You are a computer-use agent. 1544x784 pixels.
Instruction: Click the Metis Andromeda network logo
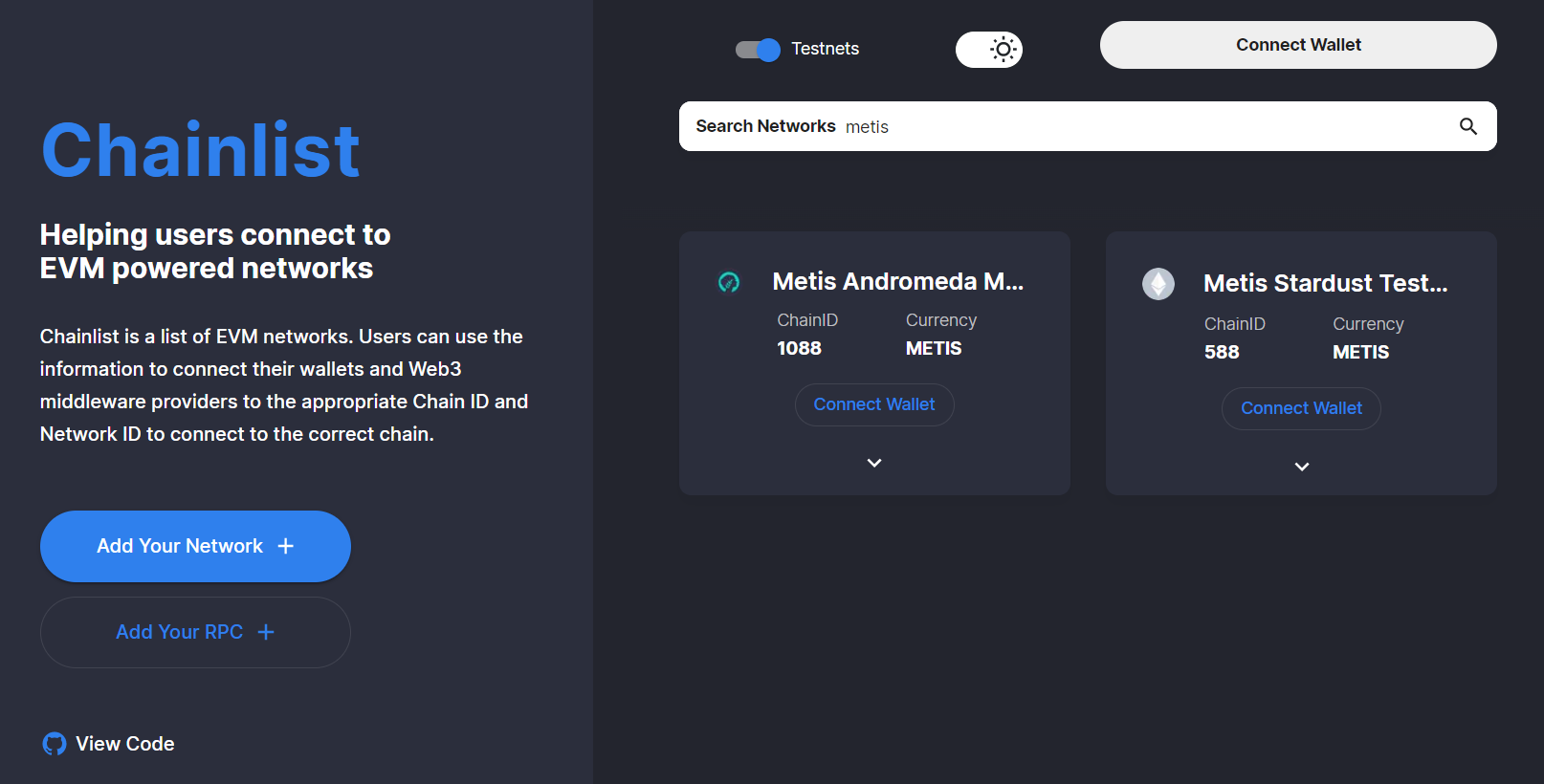pyautogui.click(x=729, y=282)
